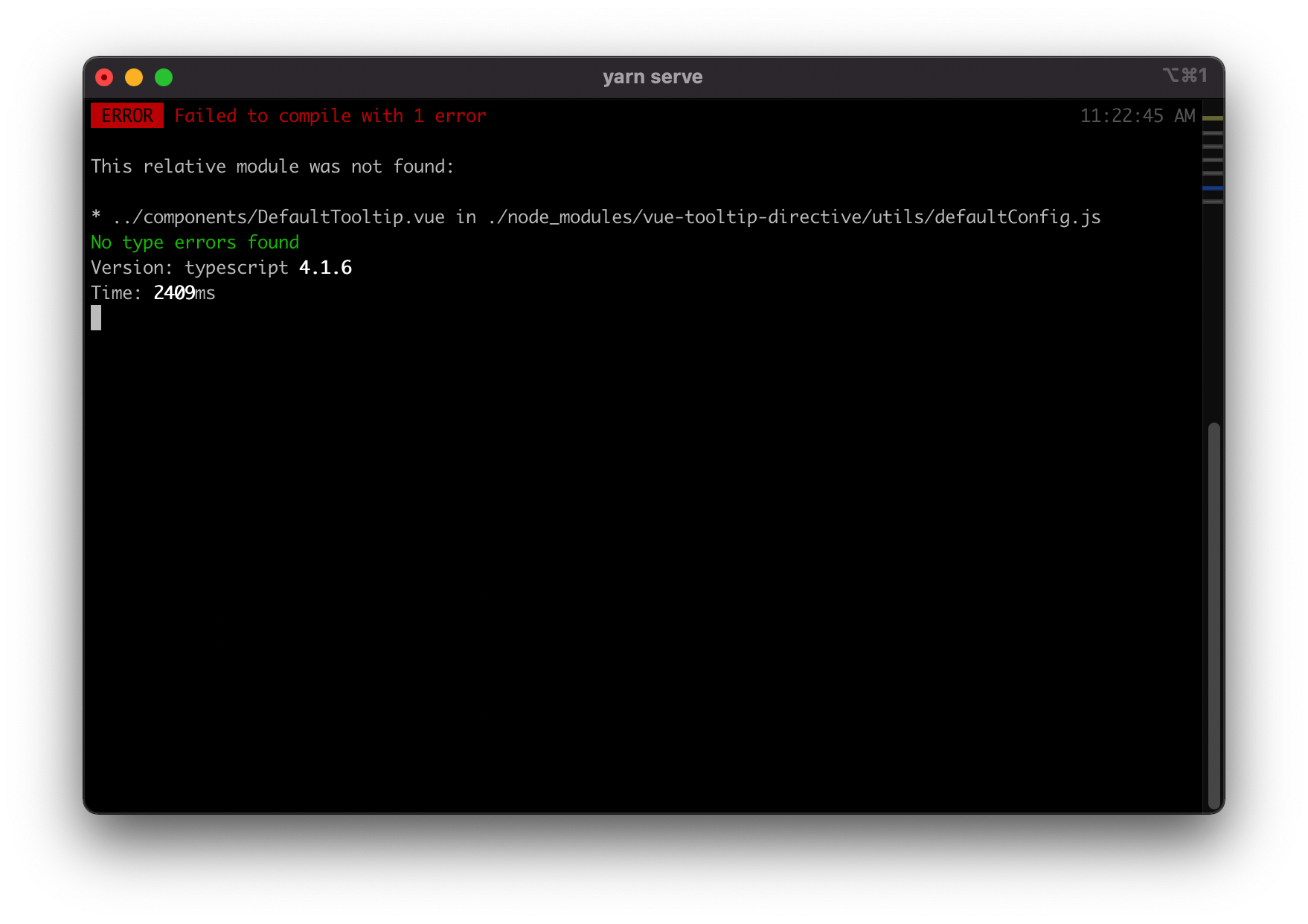Click the yellow mark in the scroll minimap
This screenshot has width=1308, height=924.
[1213, 118]
